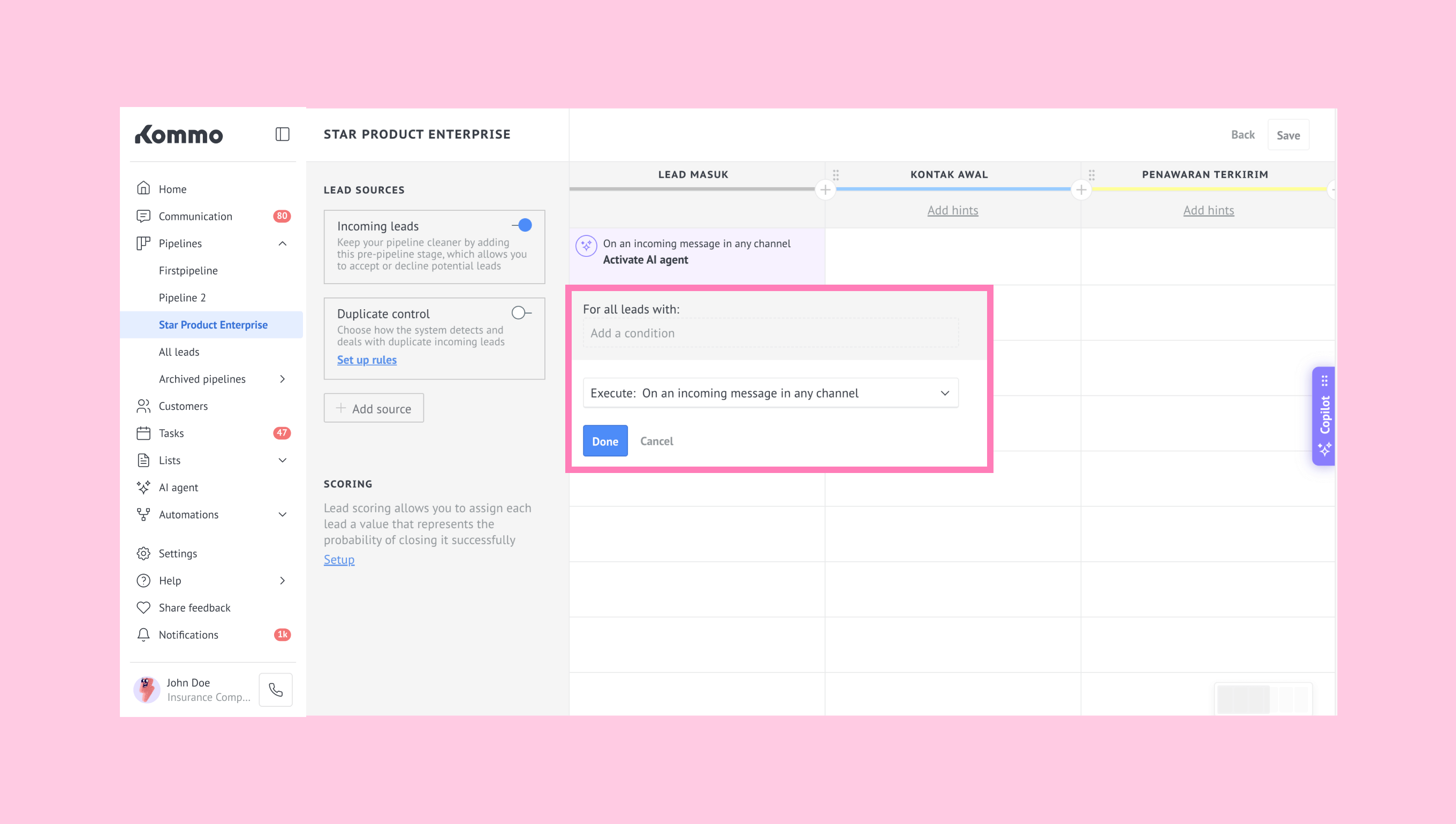Click the Add source button
The height and width of the screenshot is (824, 1456).
[x=374, y=408]
